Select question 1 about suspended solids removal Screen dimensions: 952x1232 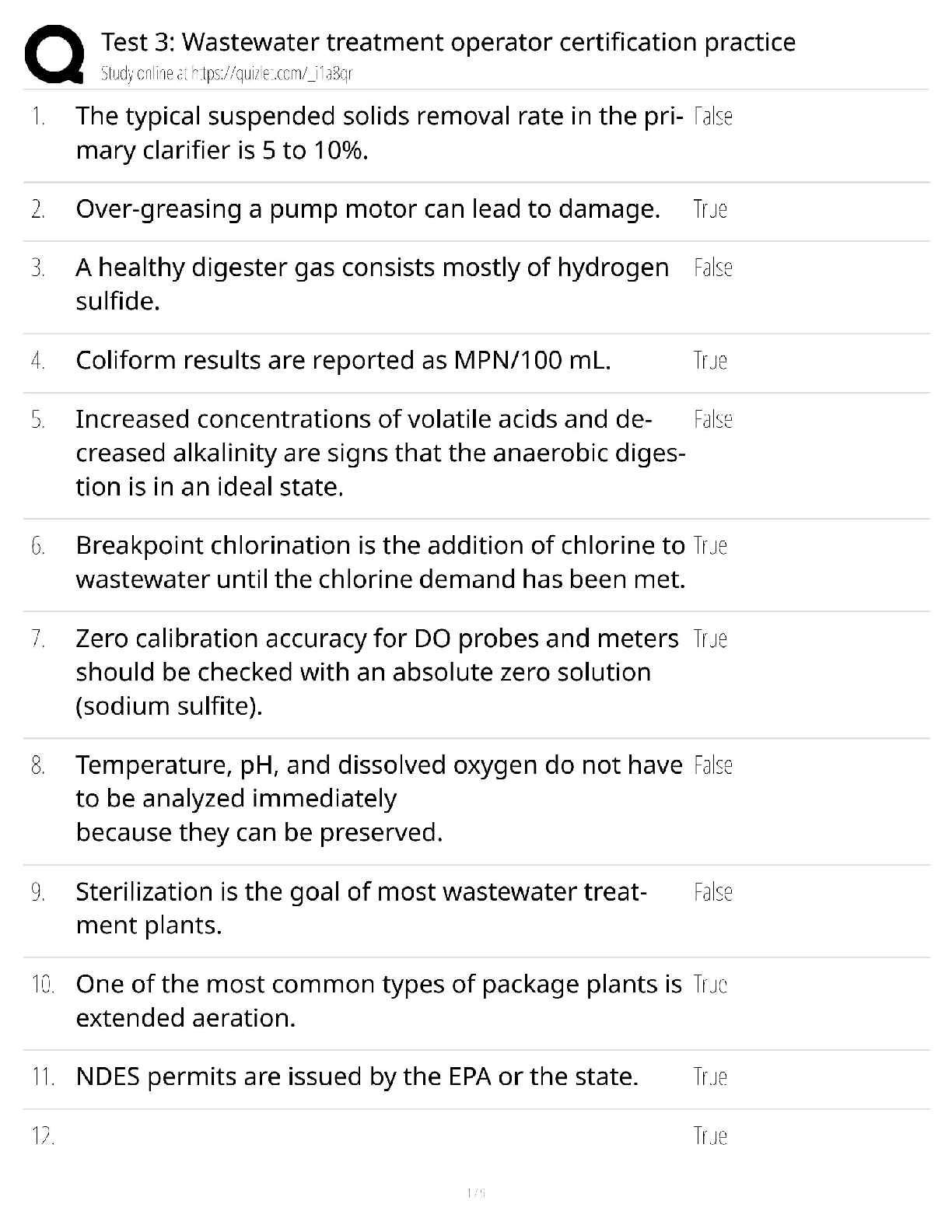click(379, 133)
